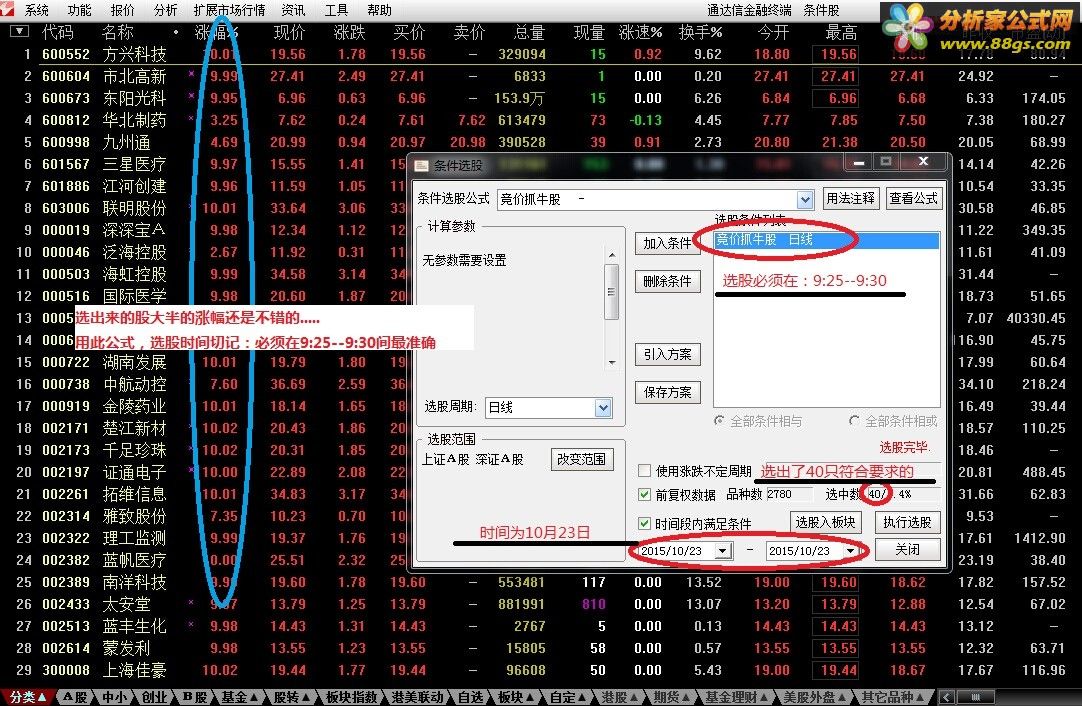Sort by the 涨幅% column header
This screenshot has width=1082, height=706.
click(x=216, y=32)
